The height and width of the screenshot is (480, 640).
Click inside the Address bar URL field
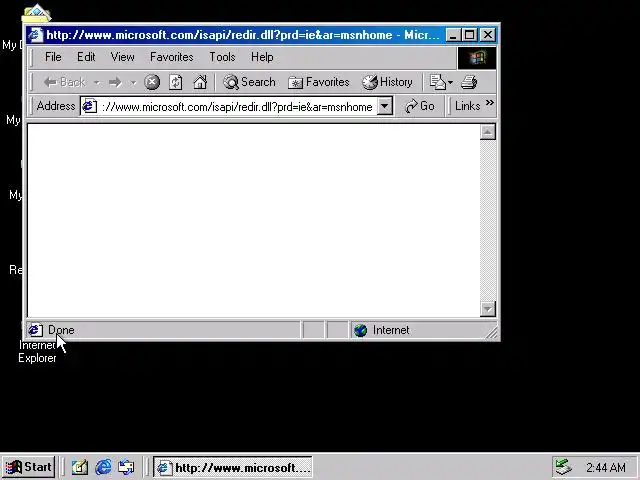237,107
